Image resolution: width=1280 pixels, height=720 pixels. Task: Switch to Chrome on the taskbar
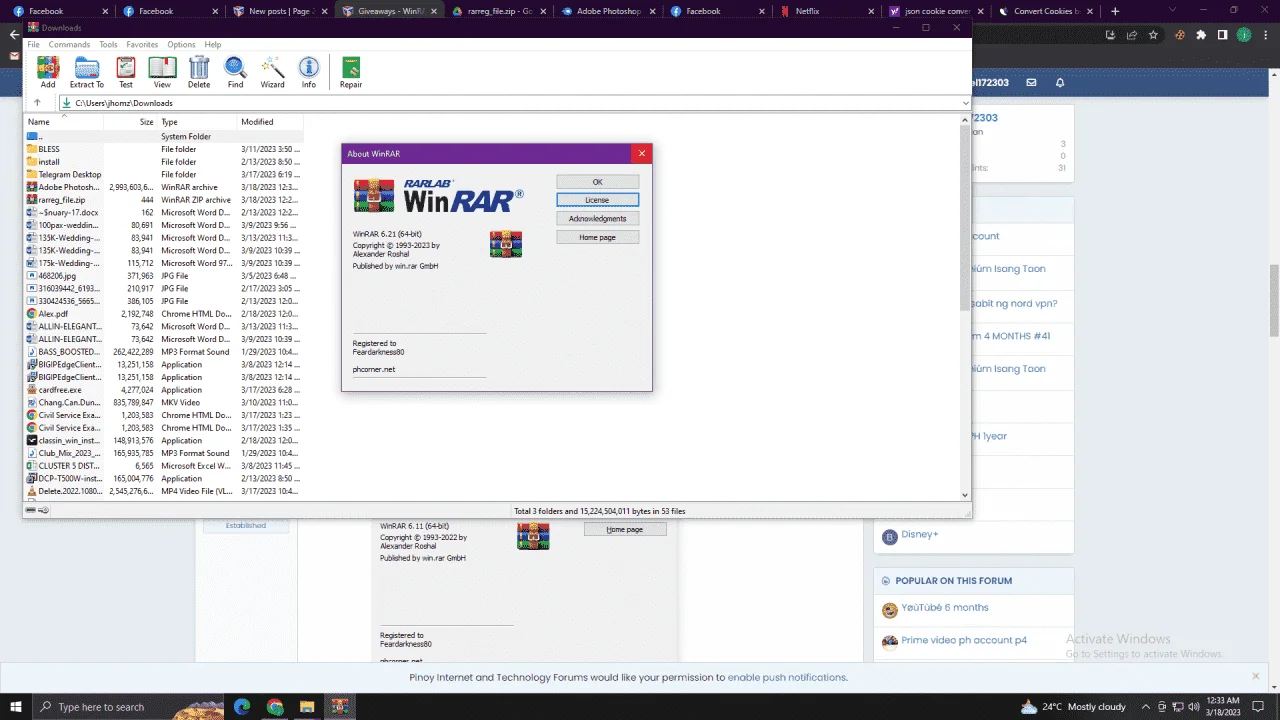pyautogui.click(x=275, y=707)
